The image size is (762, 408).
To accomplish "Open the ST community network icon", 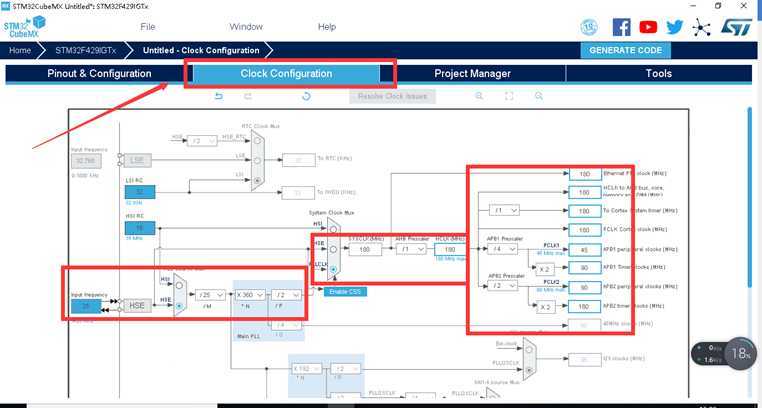I will [701, 27].
